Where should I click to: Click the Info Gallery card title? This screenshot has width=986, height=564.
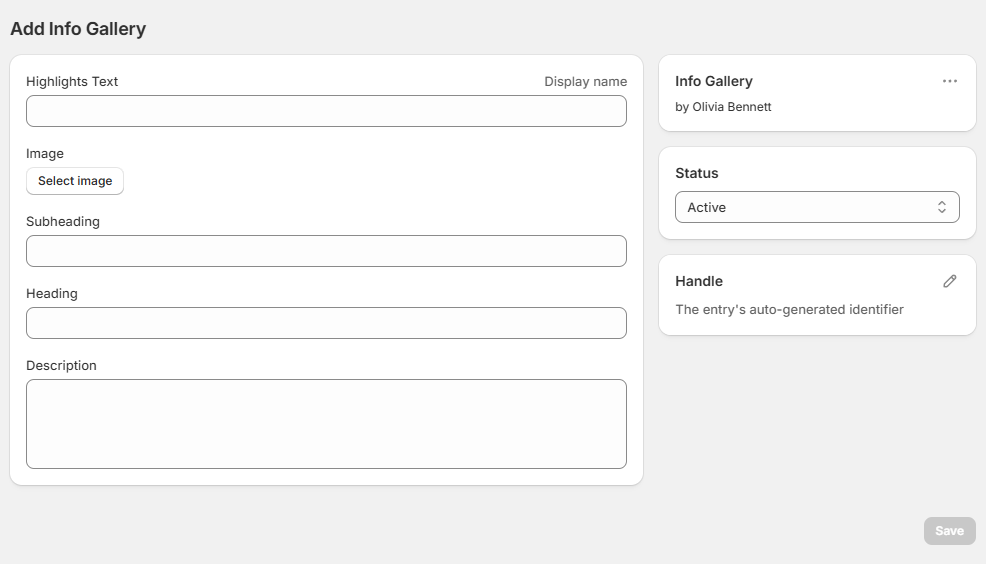[713, 81]
